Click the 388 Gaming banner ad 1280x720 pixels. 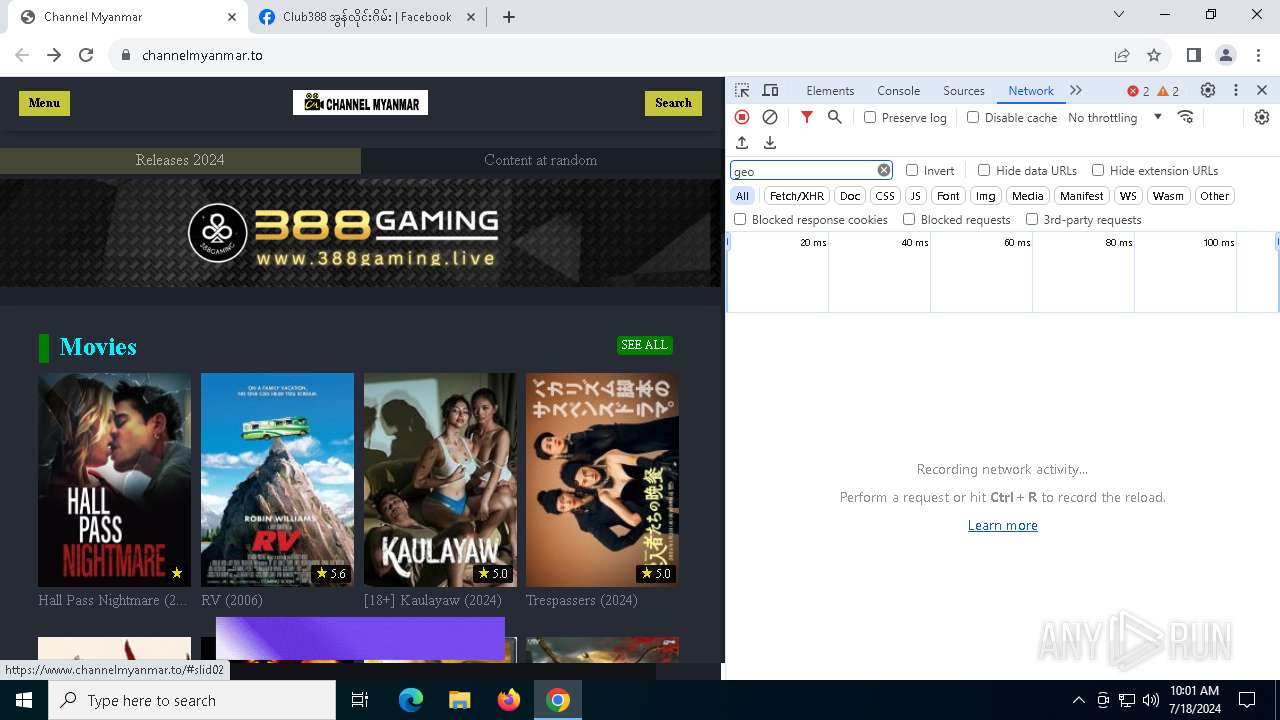click(x=360, y=233)
